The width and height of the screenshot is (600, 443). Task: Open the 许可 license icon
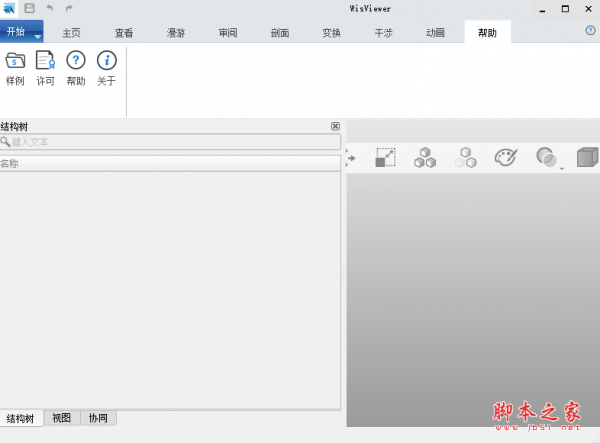(45, 61)
